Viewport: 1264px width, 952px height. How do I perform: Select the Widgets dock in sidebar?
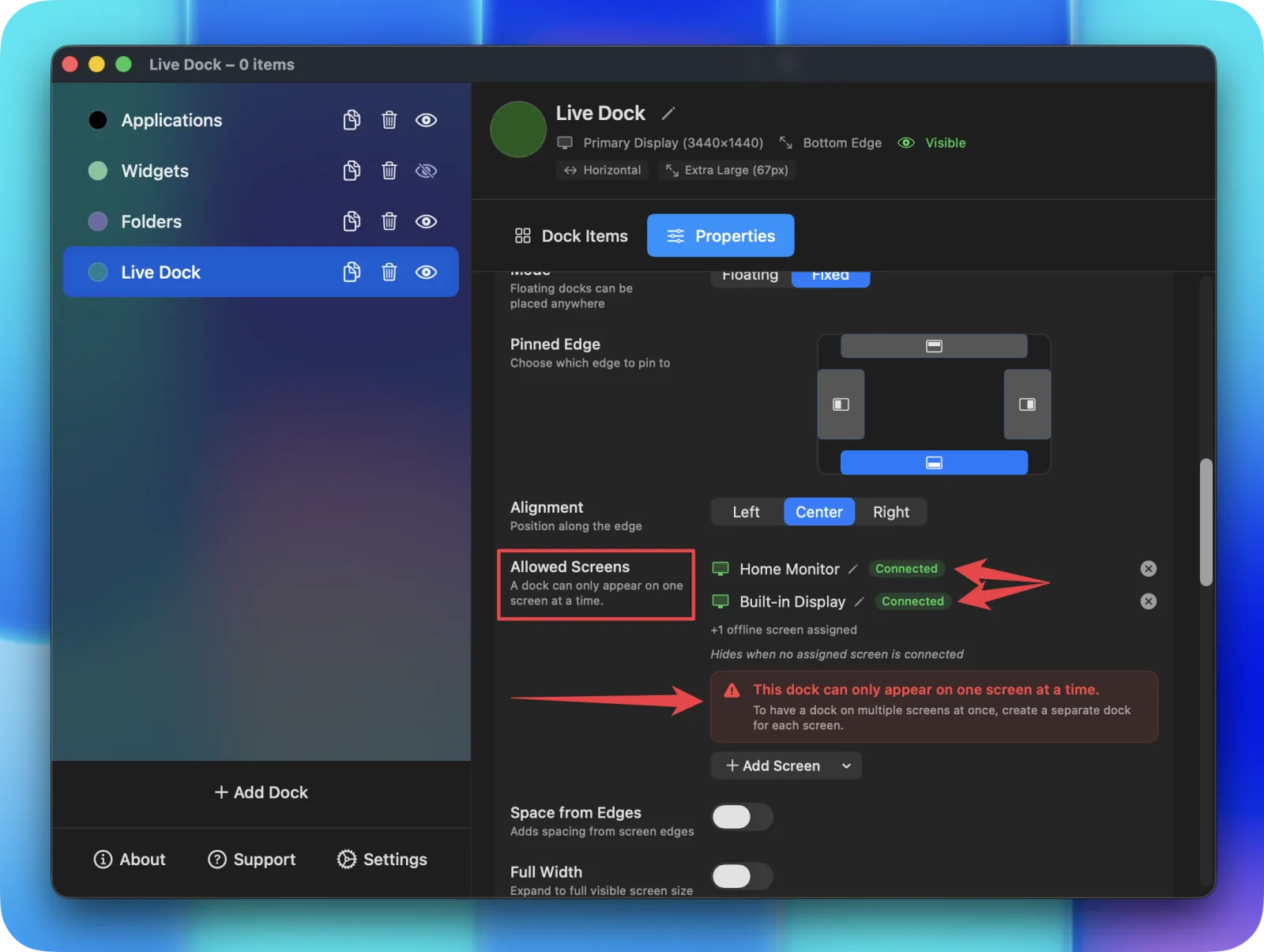(x=261, y=171)
